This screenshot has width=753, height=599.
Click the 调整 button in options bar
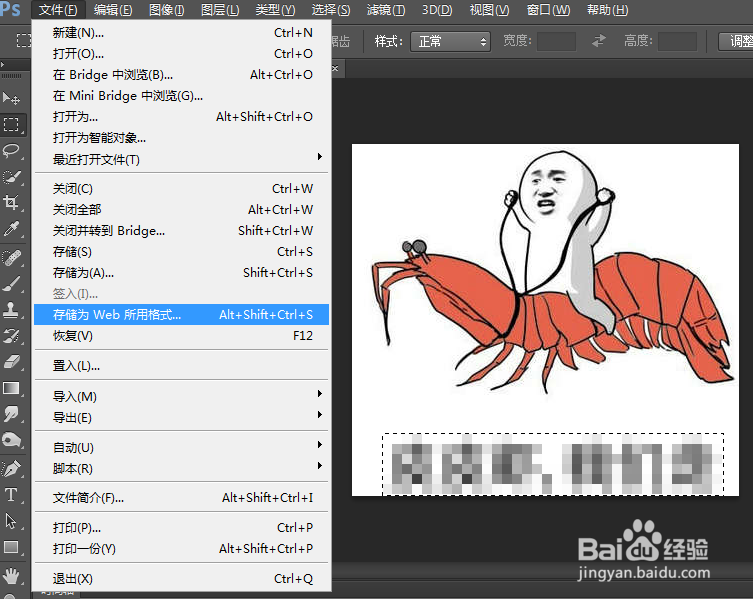point(736,41)
